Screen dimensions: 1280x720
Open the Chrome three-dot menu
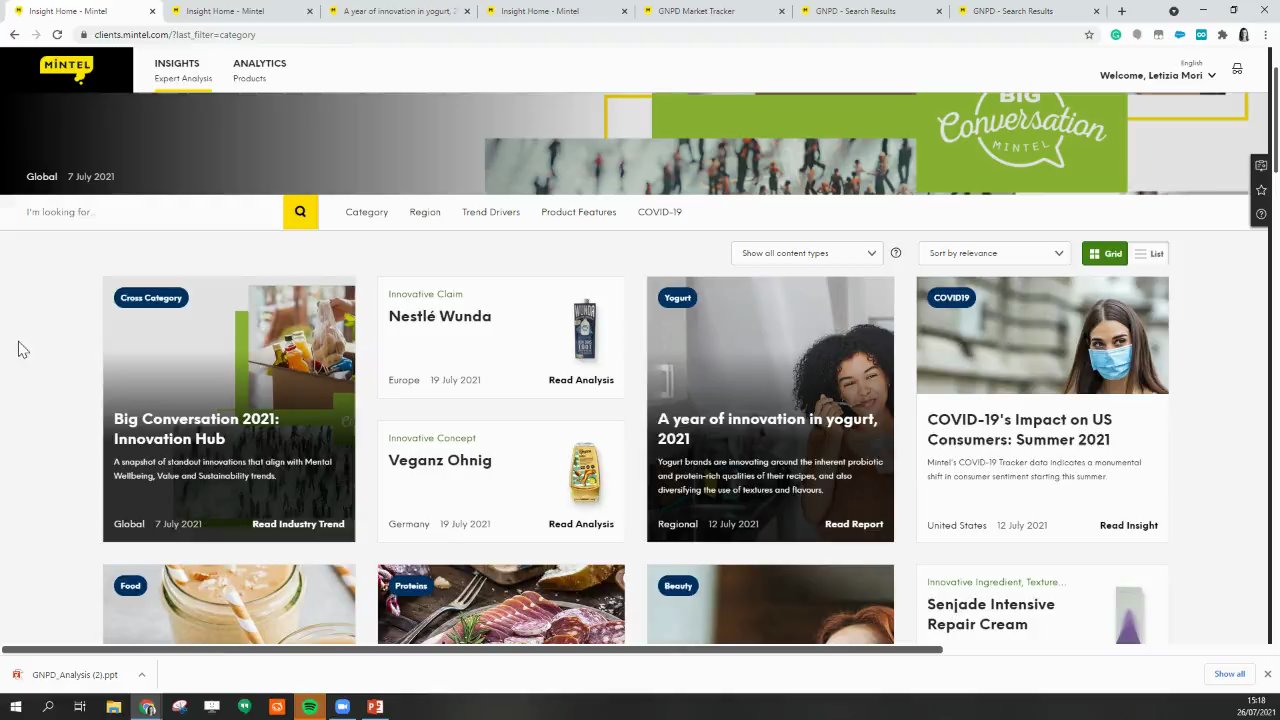click(x=1265, y=34)
